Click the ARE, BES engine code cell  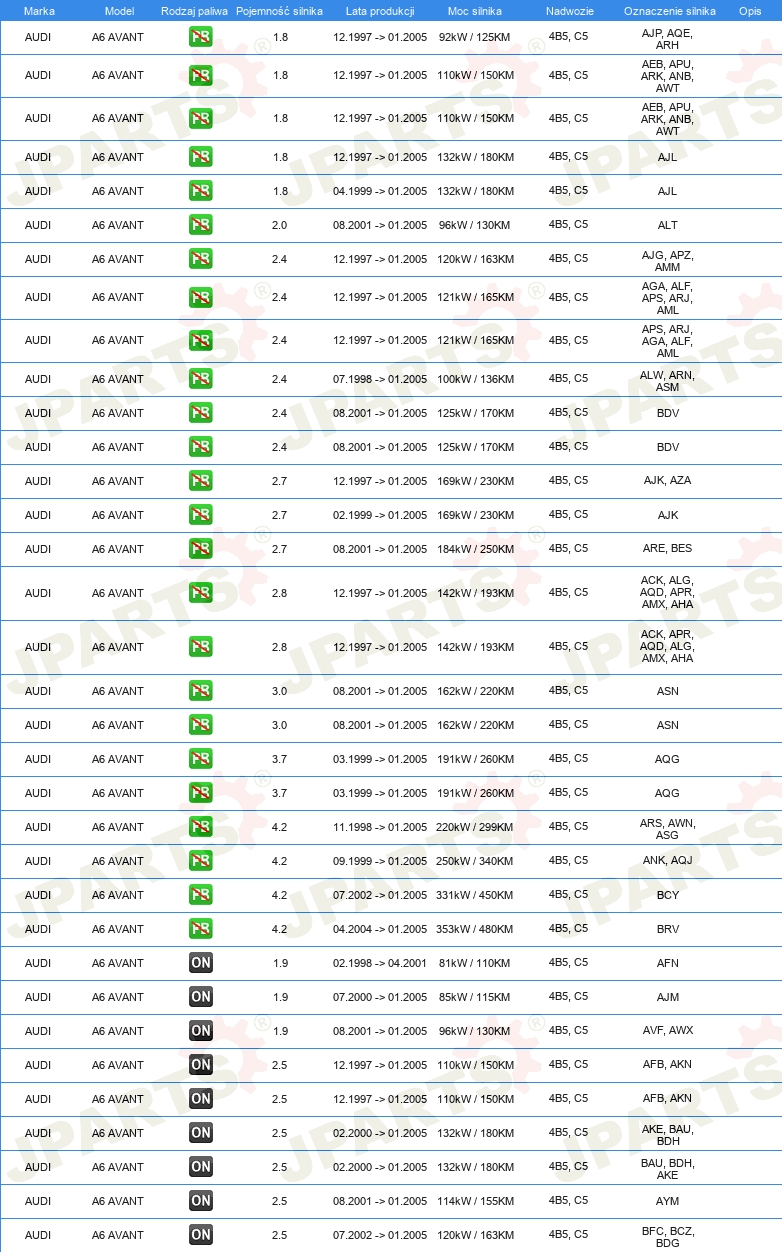tap(668, 549)
